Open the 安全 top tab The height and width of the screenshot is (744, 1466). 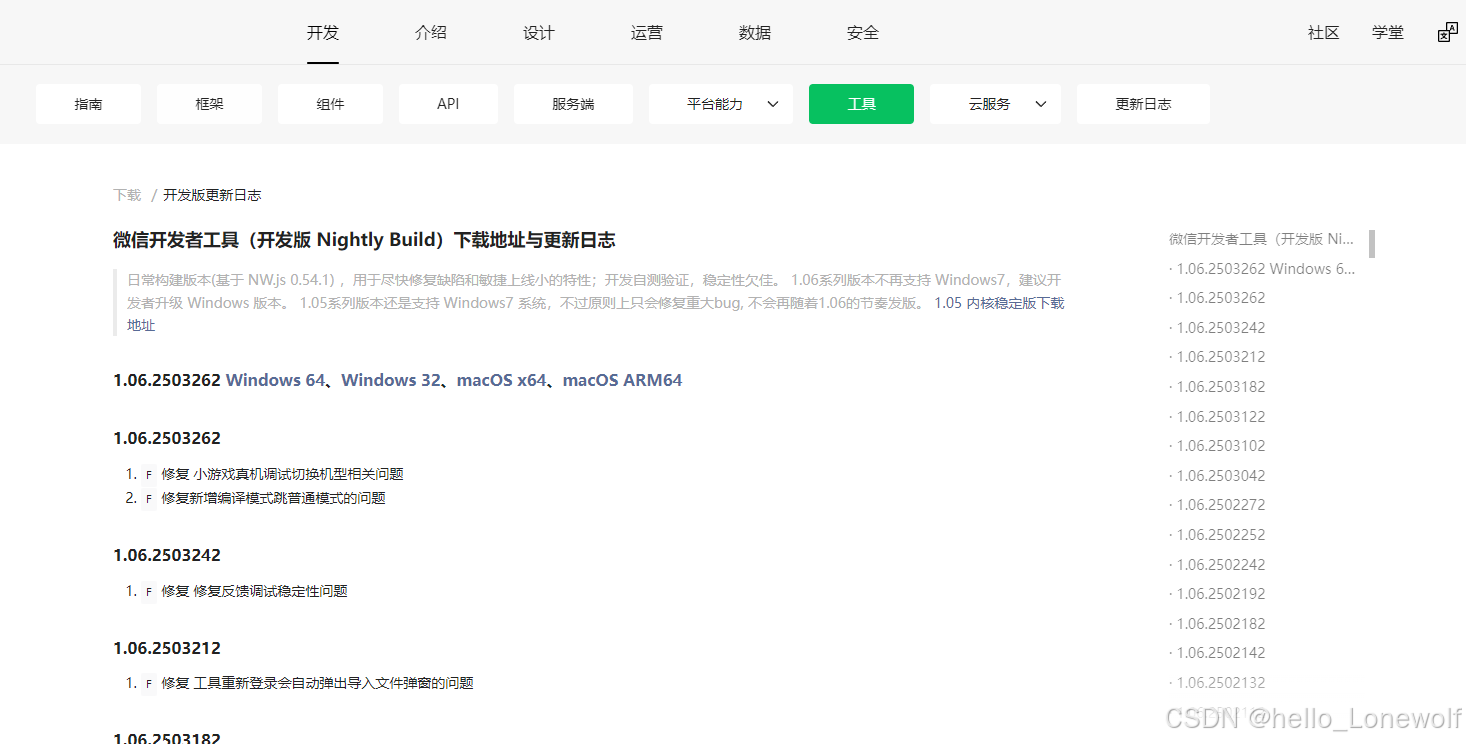(863, 33)
